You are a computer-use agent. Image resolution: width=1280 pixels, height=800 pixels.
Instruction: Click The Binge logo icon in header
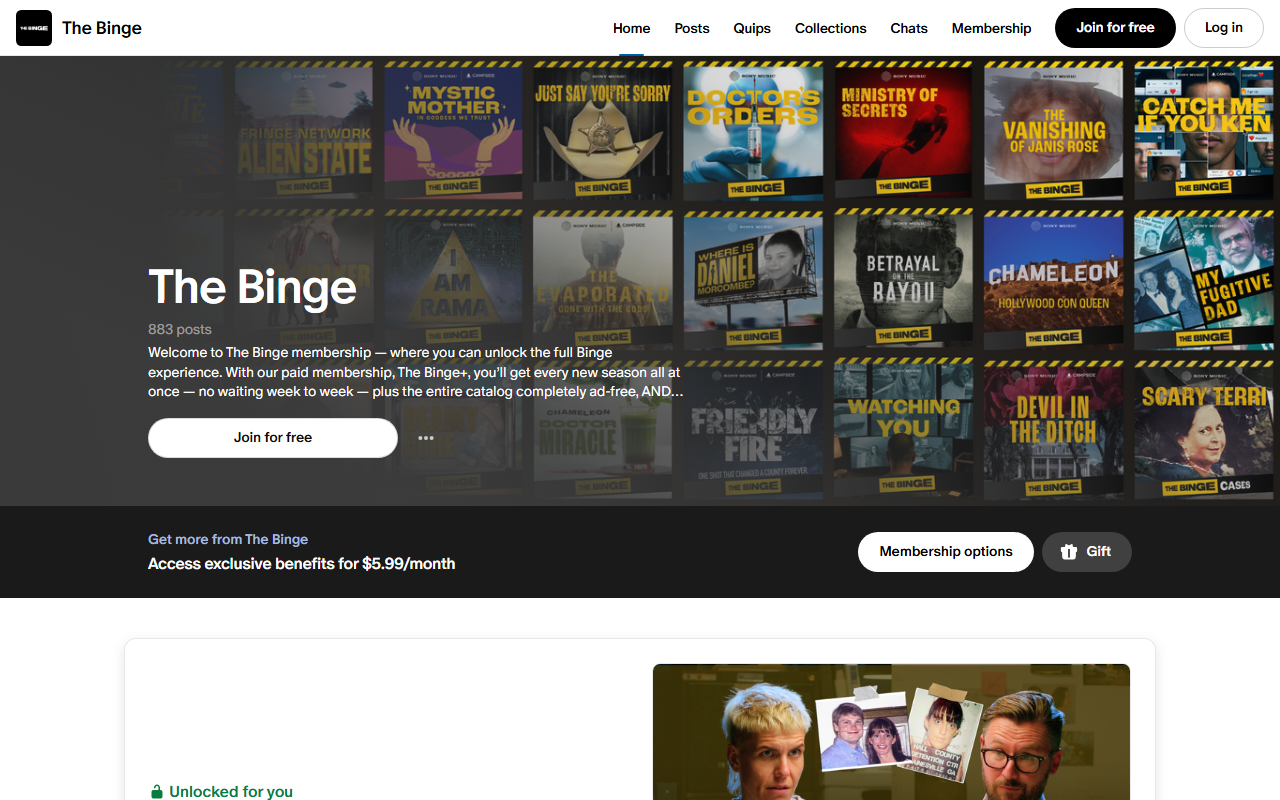click(34, 28)
